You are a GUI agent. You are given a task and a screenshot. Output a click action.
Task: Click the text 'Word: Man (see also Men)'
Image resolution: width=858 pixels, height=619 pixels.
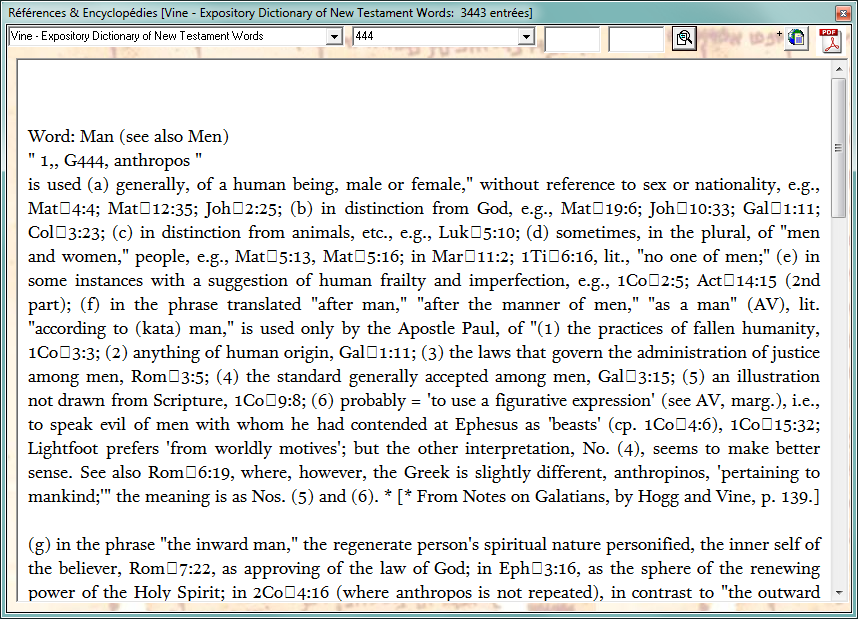[129, 136]
